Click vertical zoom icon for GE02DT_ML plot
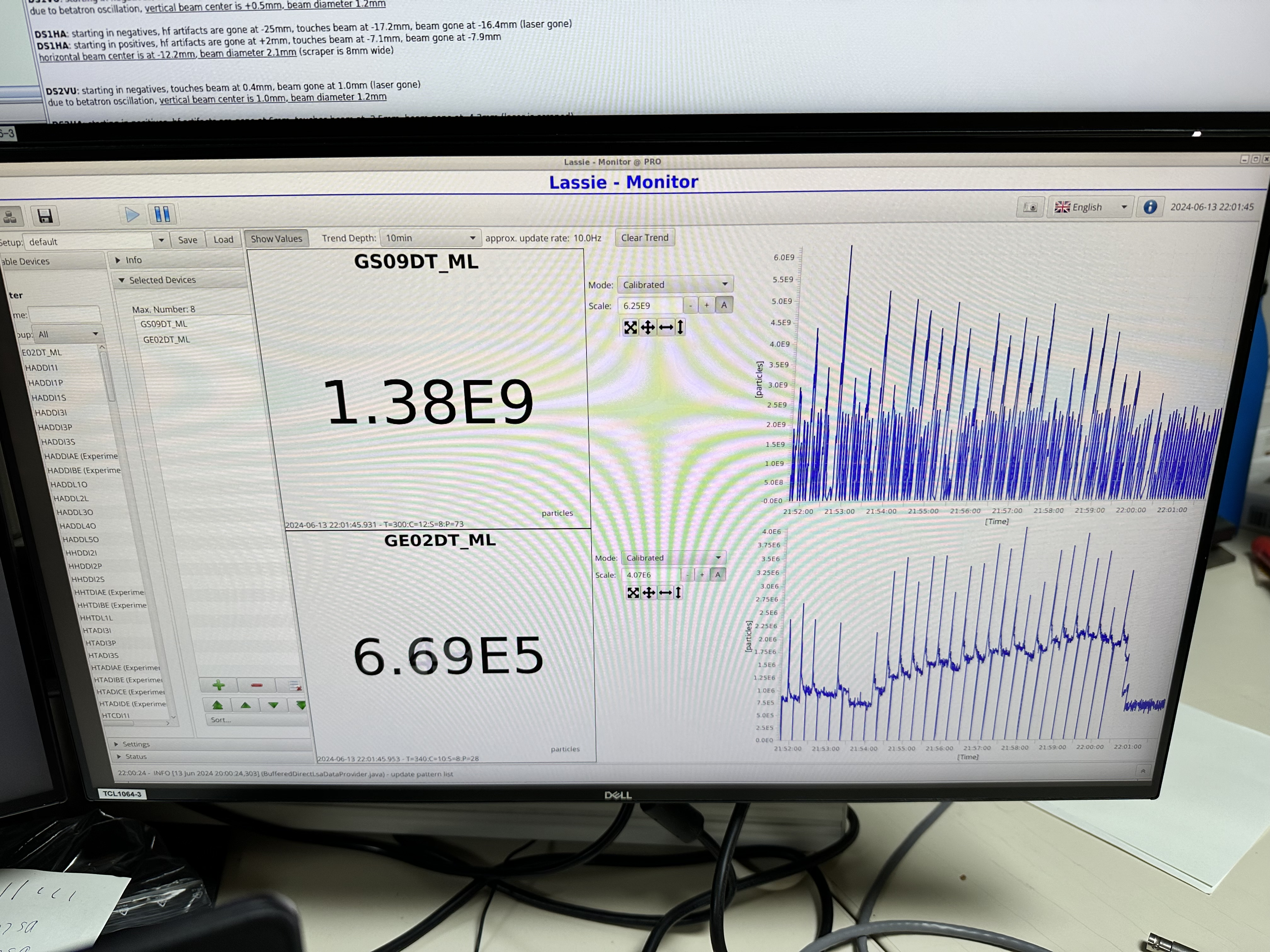The height and width of the screenshot is (952, 1270). pos(678,593)
